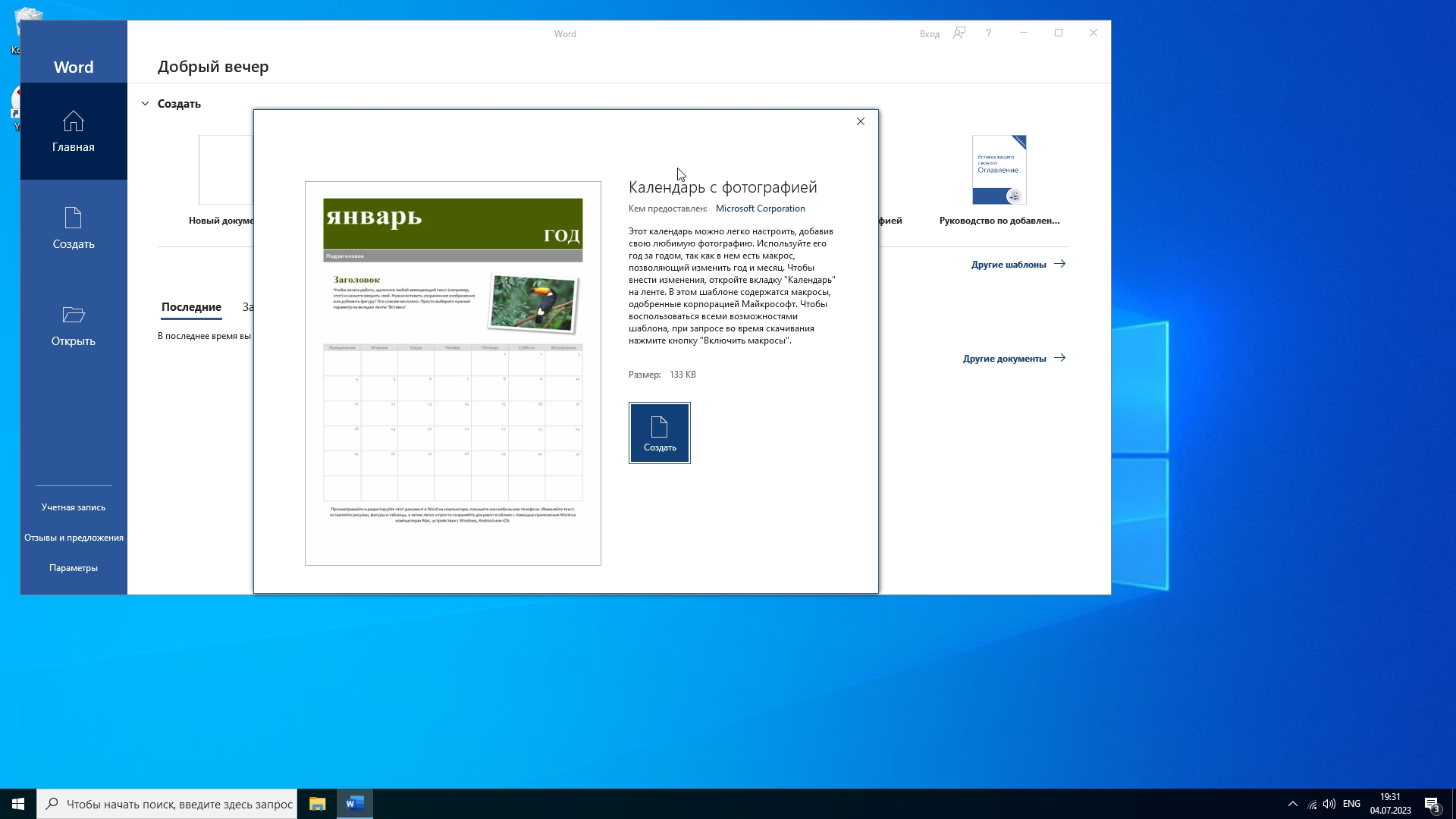The width and height of the screenshot is (1456, 819).
Task: Show hidden icons in the system tray
Action: coord(1292,804)
